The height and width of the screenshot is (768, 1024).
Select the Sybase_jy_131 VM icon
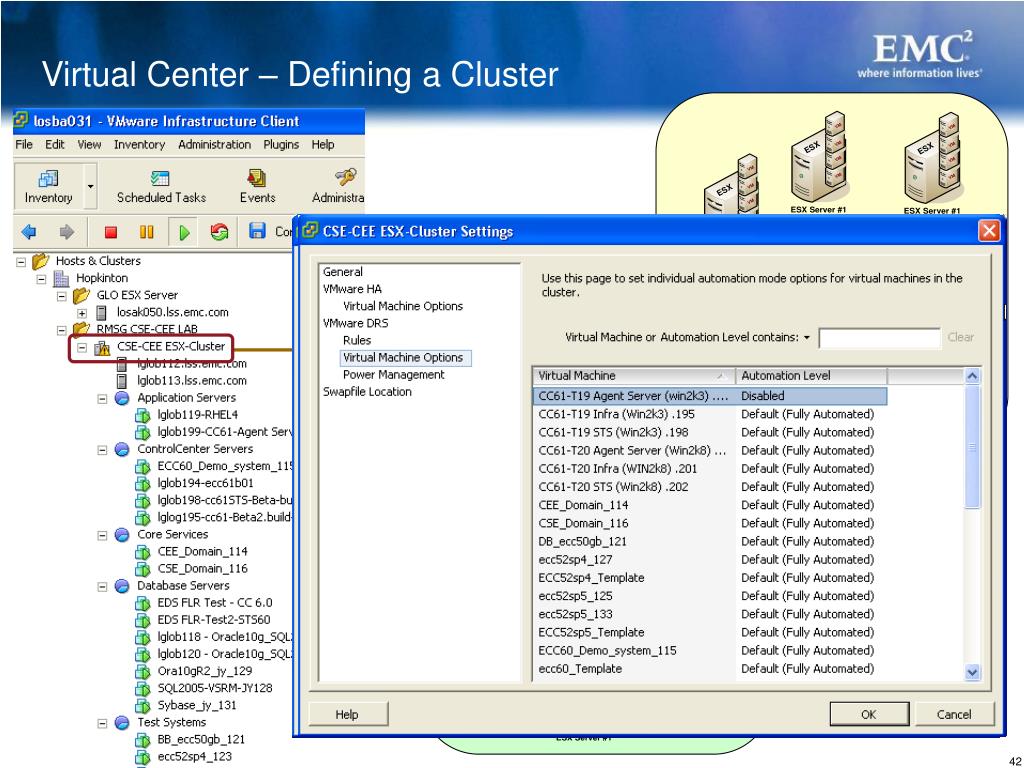click(142, 706)
